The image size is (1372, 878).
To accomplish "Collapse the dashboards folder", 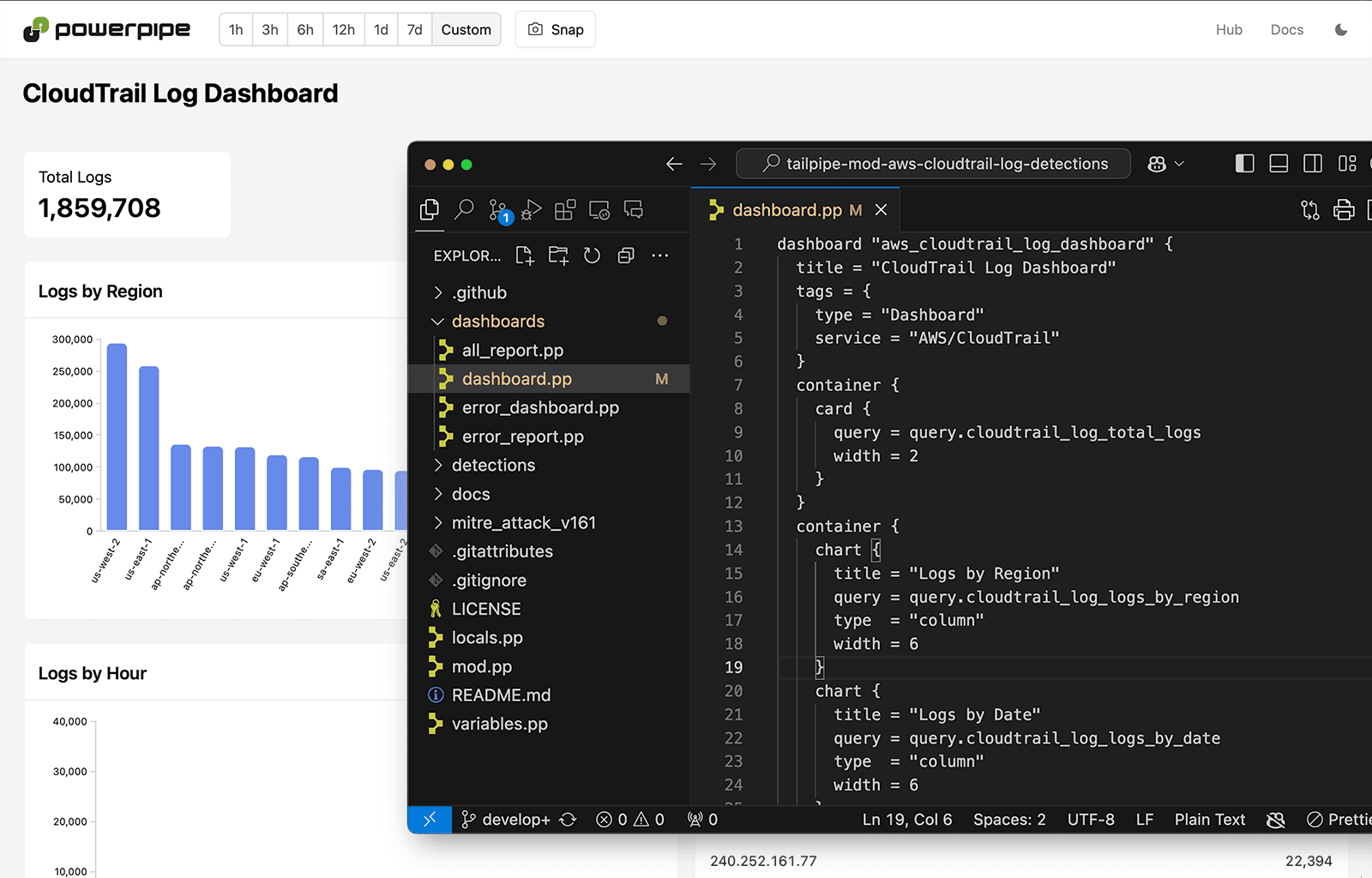I will pos(497,321).
